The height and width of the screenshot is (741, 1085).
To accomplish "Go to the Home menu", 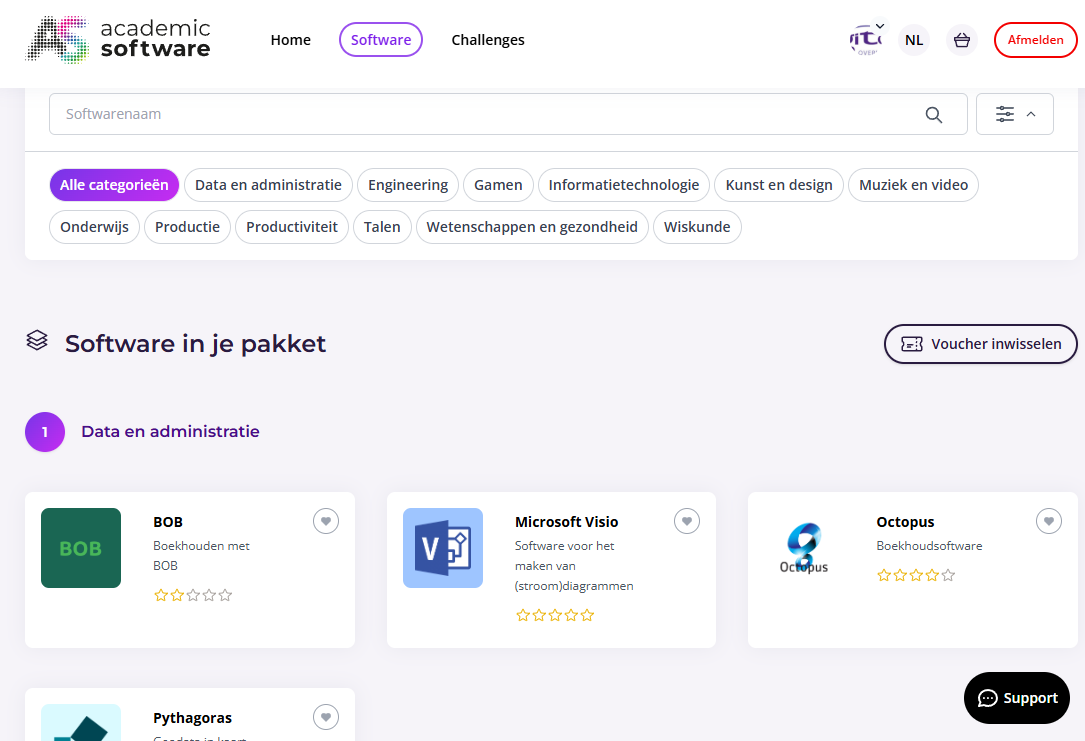I will 291,40.
